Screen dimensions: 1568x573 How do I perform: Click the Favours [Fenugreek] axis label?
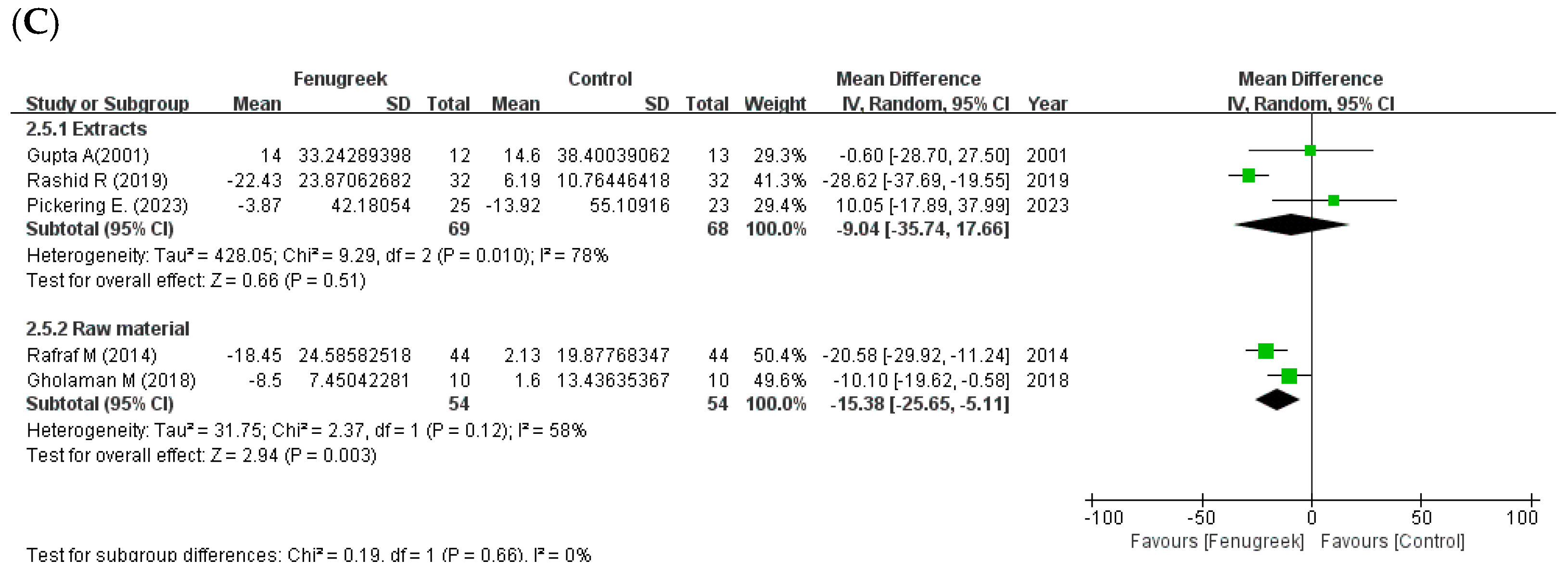pos(1217,541)
